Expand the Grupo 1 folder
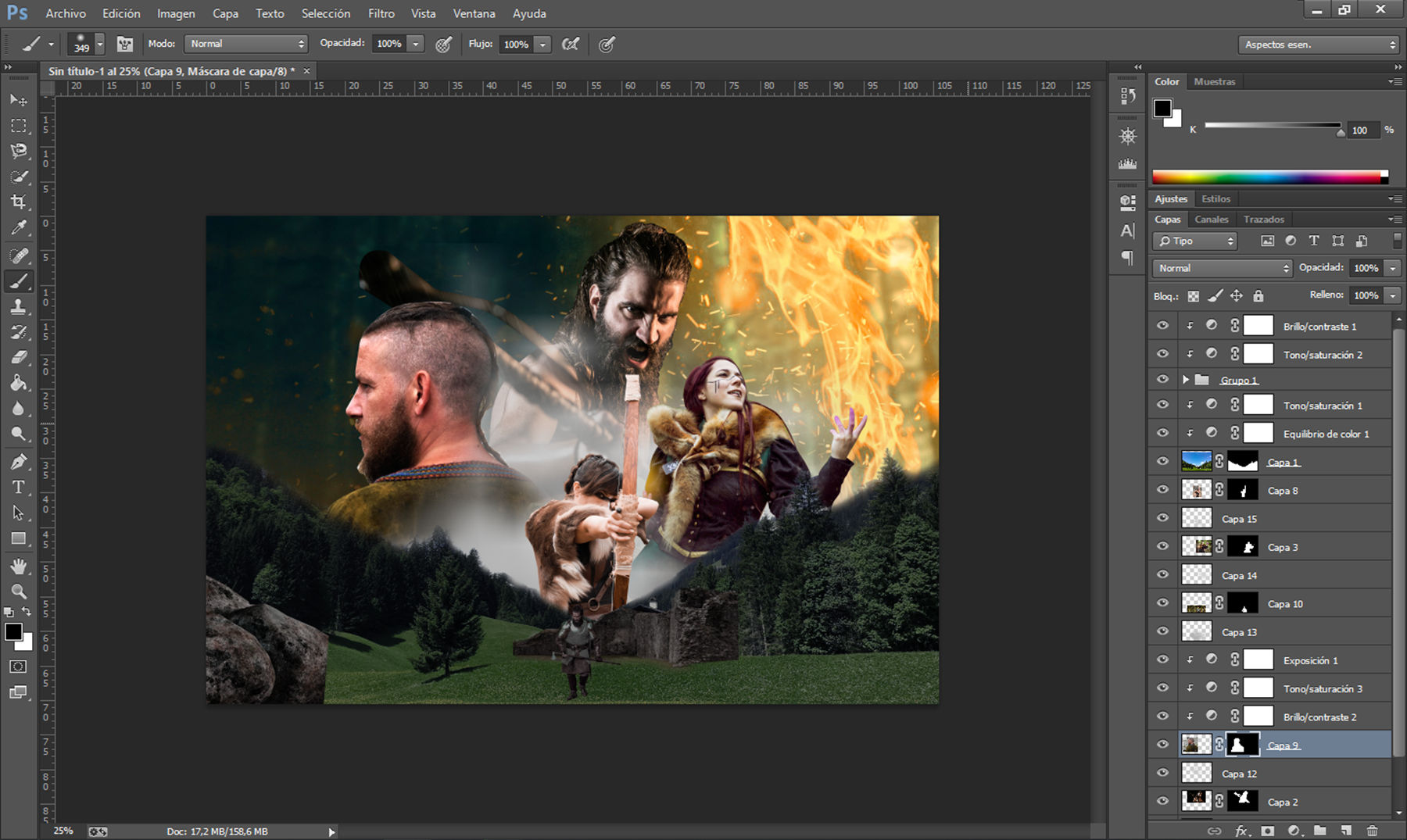Viewport: 1407px width, 840px height. point(1185,380)
